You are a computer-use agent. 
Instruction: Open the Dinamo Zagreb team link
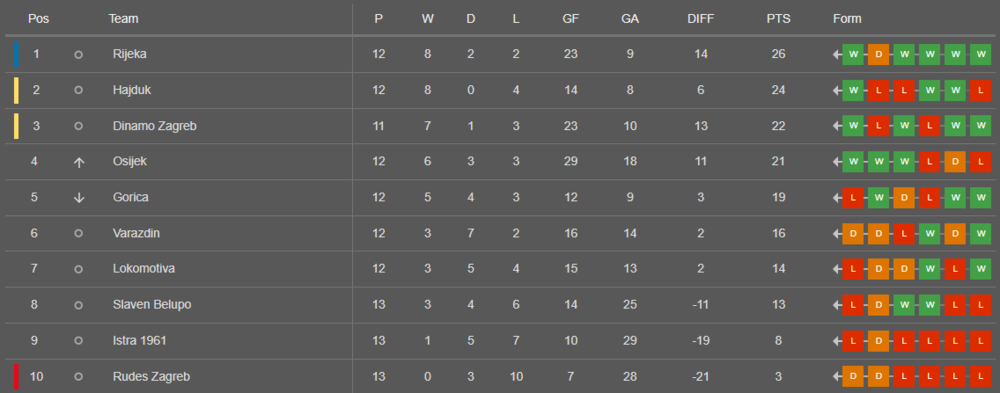click(x=154, y=126)
